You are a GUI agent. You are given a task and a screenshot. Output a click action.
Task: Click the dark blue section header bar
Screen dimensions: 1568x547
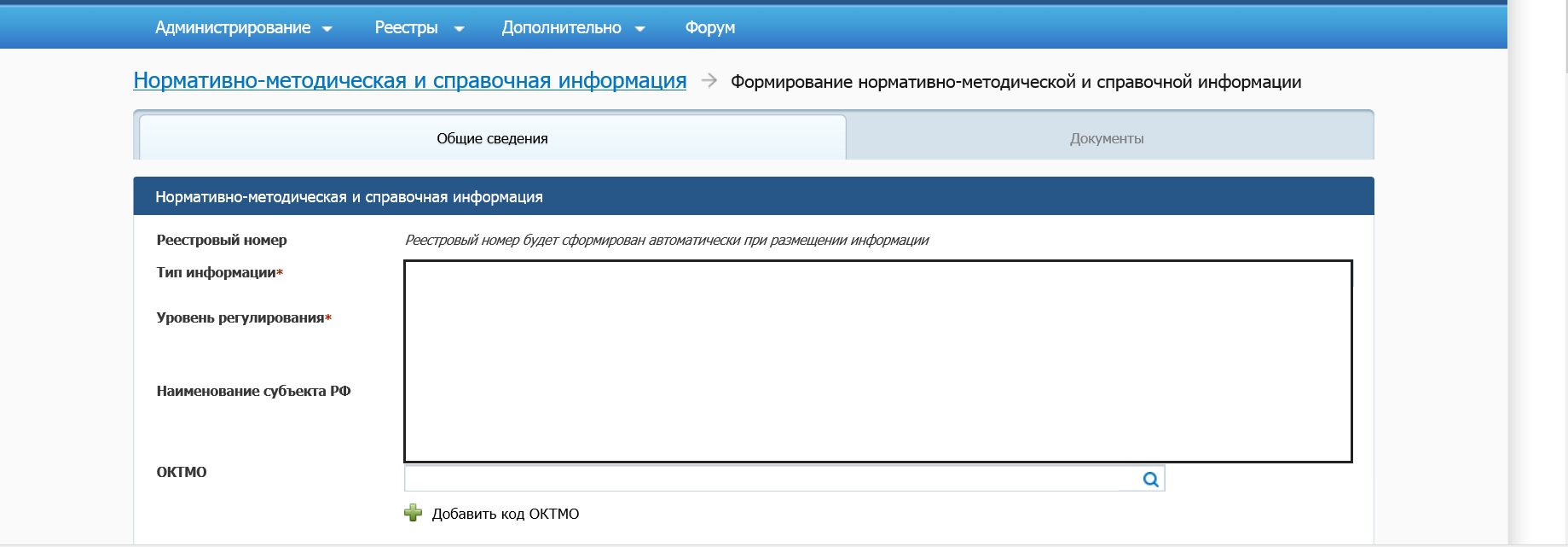(753, 196)
